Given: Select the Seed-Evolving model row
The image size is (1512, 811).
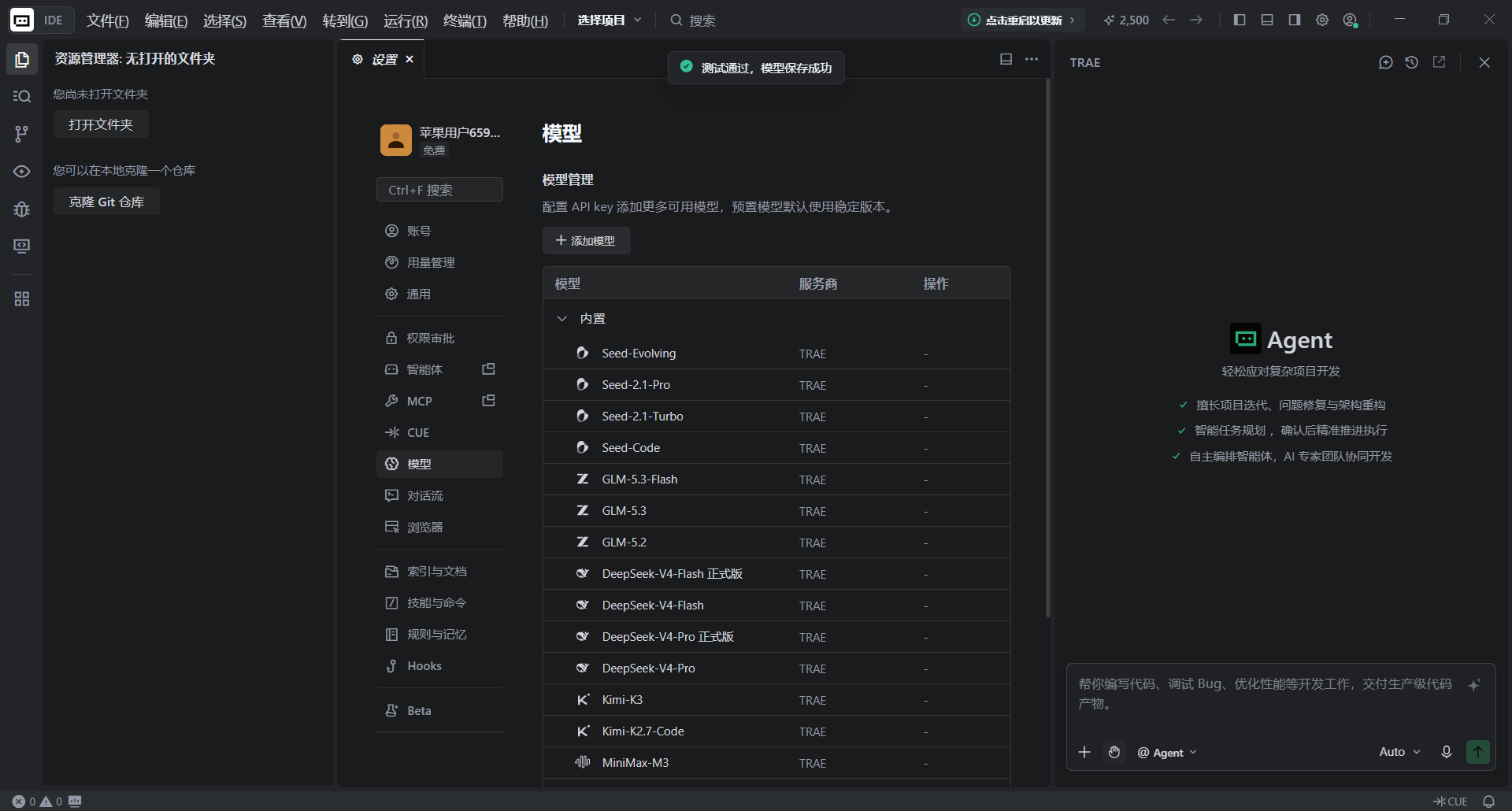Looking at the screenshot, I should 776,354.
